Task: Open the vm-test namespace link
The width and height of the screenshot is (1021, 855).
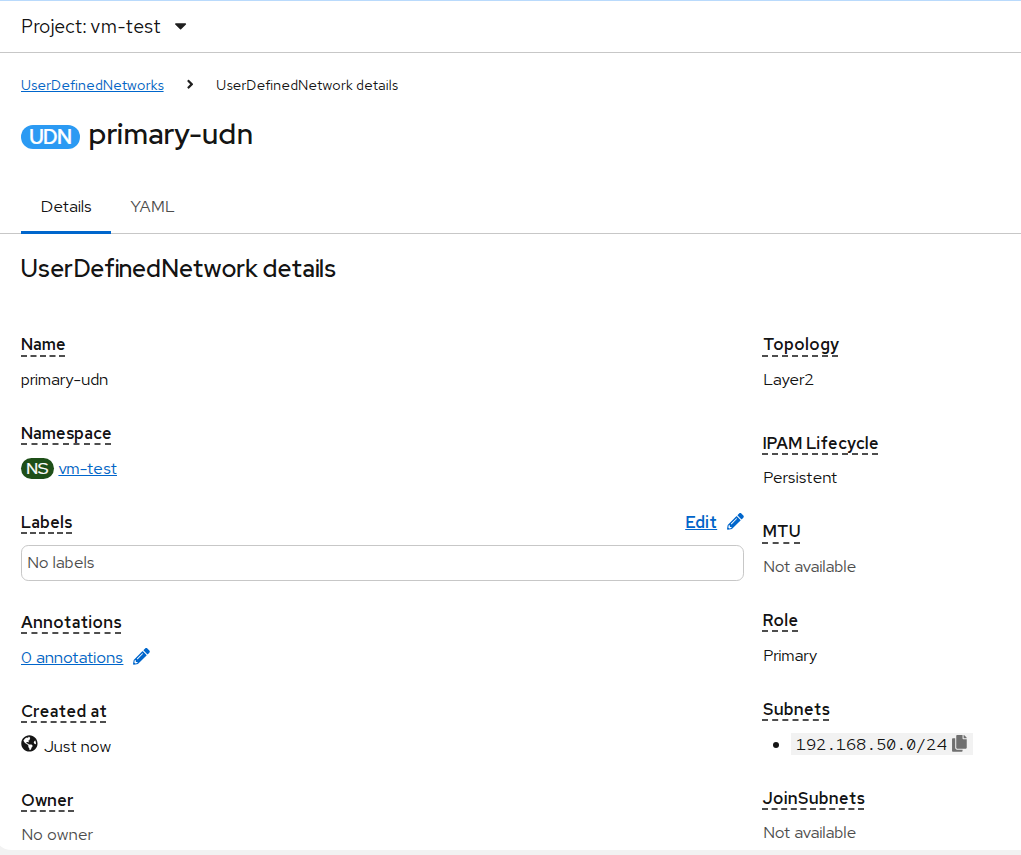Action: [88, 468]
